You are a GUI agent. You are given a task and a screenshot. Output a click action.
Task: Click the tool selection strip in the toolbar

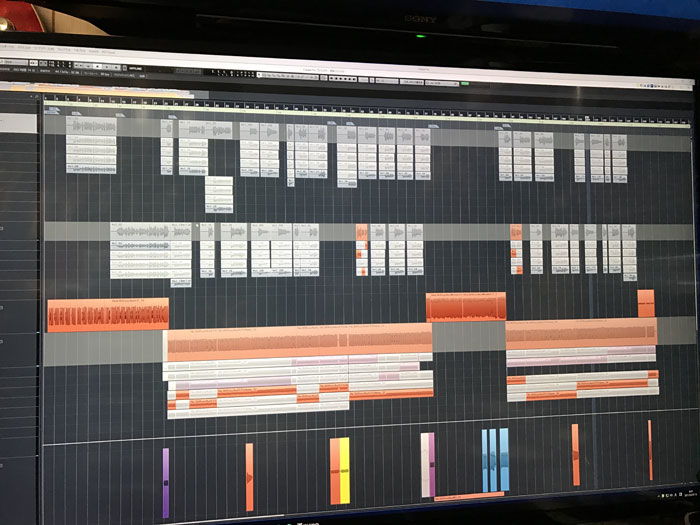[288, 77]
